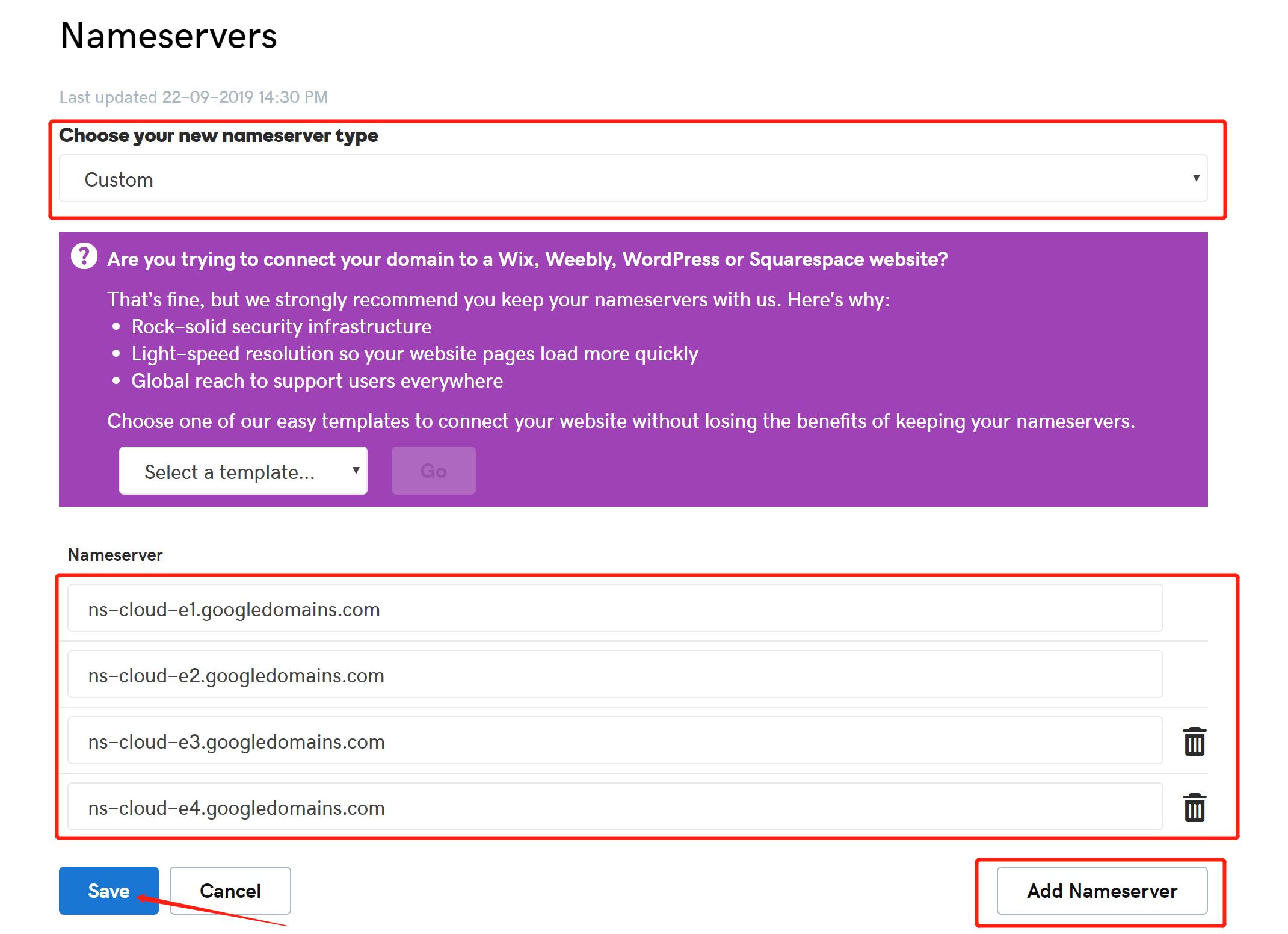The height and width of the screenshot is (934, 1288).
Task: Save the nameserver changes
Action: [x=108, y=891]
